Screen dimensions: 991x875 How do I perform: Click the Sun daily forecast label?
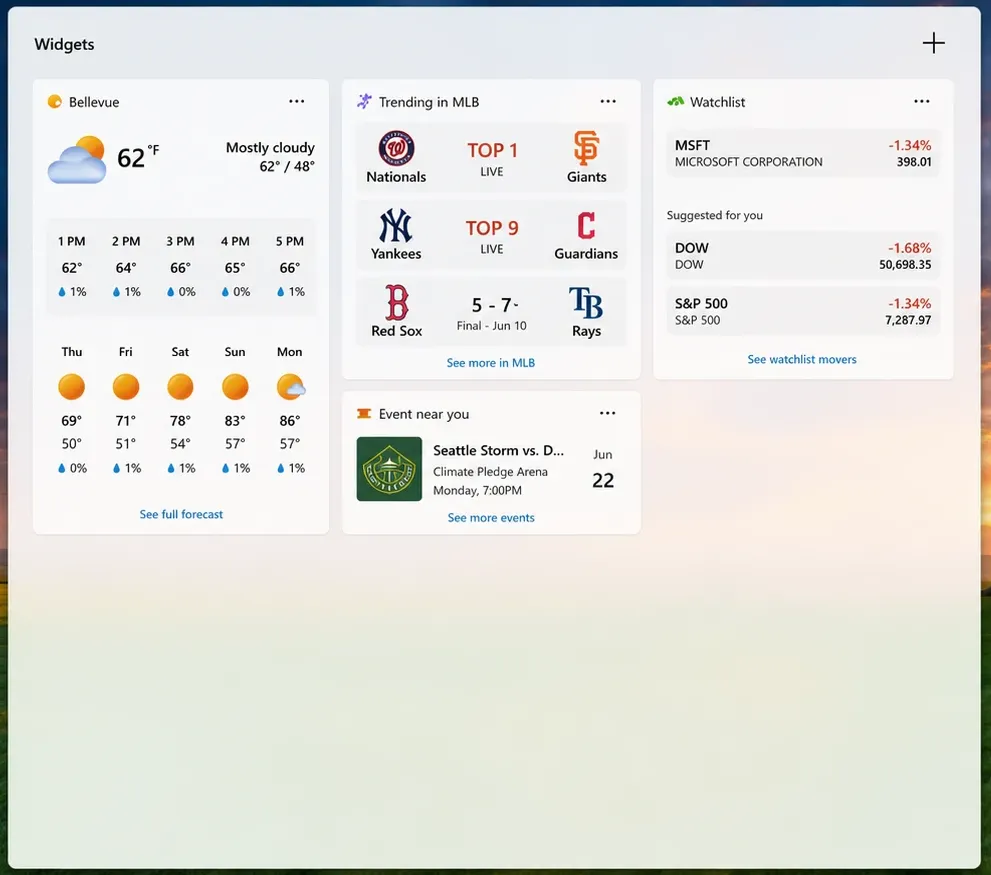[x=235, y=352]
